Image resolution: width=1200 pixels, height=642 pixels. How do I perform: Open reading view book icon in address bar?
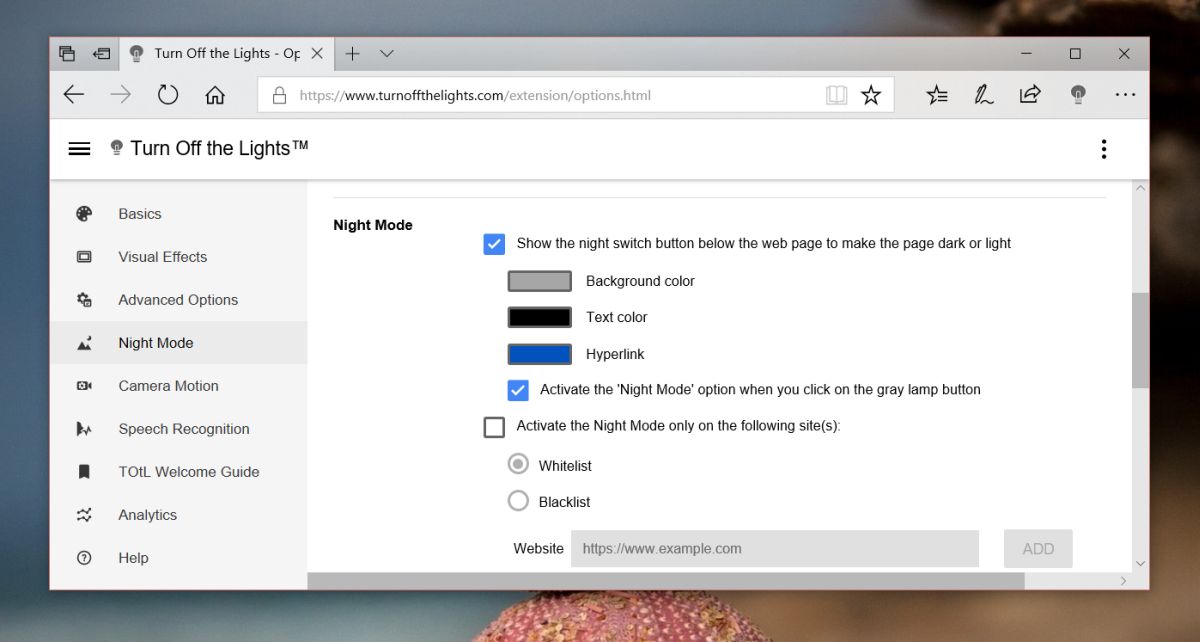[836, 95]
